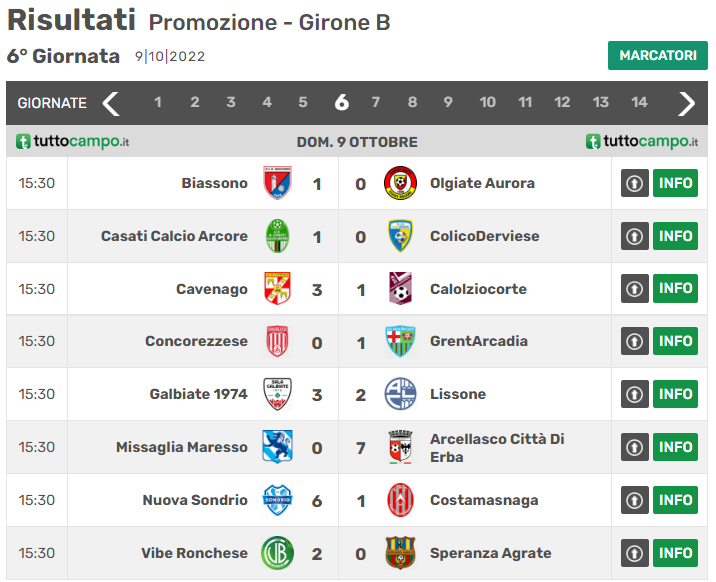
Task: Open INFO for Cavenago vs Calolziocorte
Action: point(675,289)
